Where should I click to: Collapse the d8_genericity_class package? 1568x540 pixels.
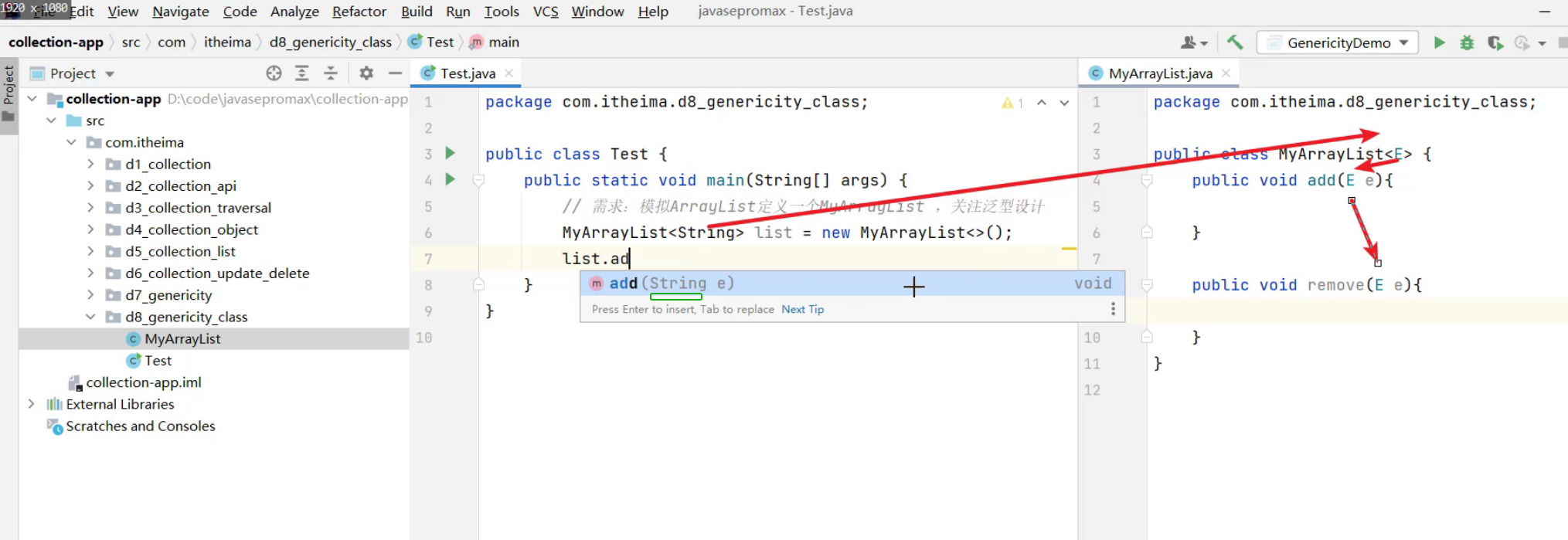pos(90,317)
